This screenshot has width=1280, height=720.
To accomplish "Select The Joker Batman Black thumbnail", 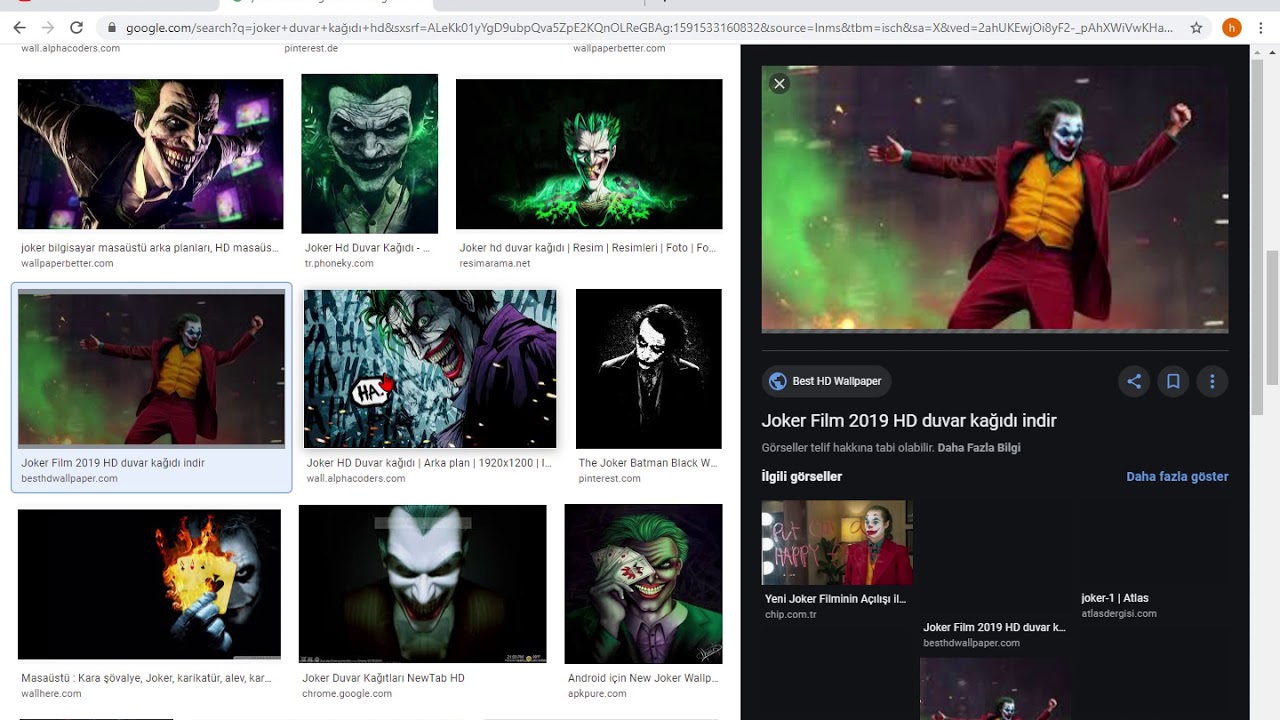I will 648,369.
